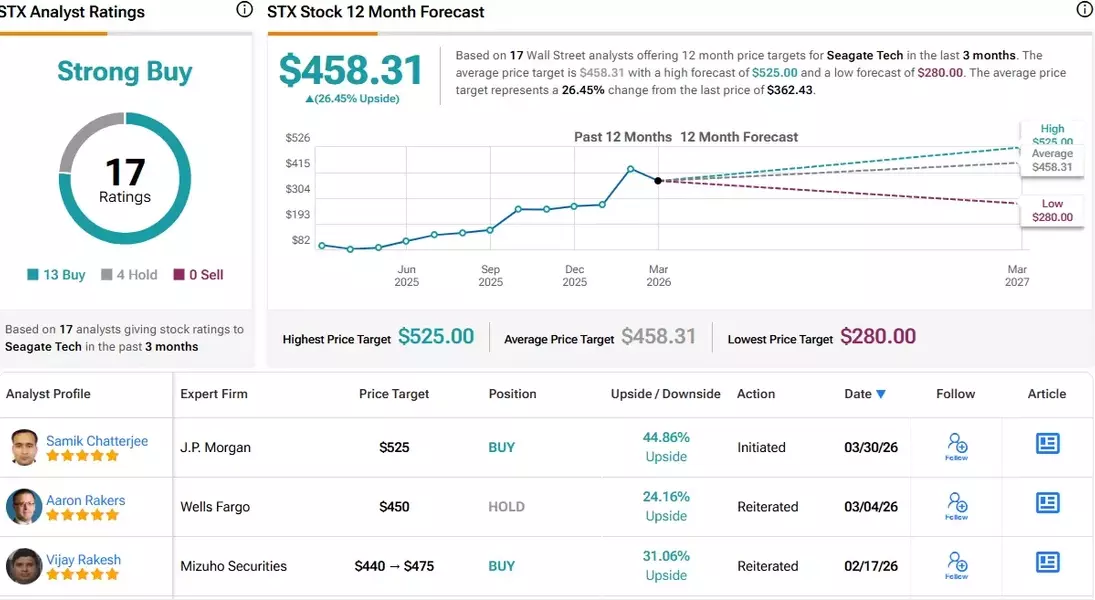Sort table by Date column arrow
Screen dimensions: 1095x600
[881, 394]
